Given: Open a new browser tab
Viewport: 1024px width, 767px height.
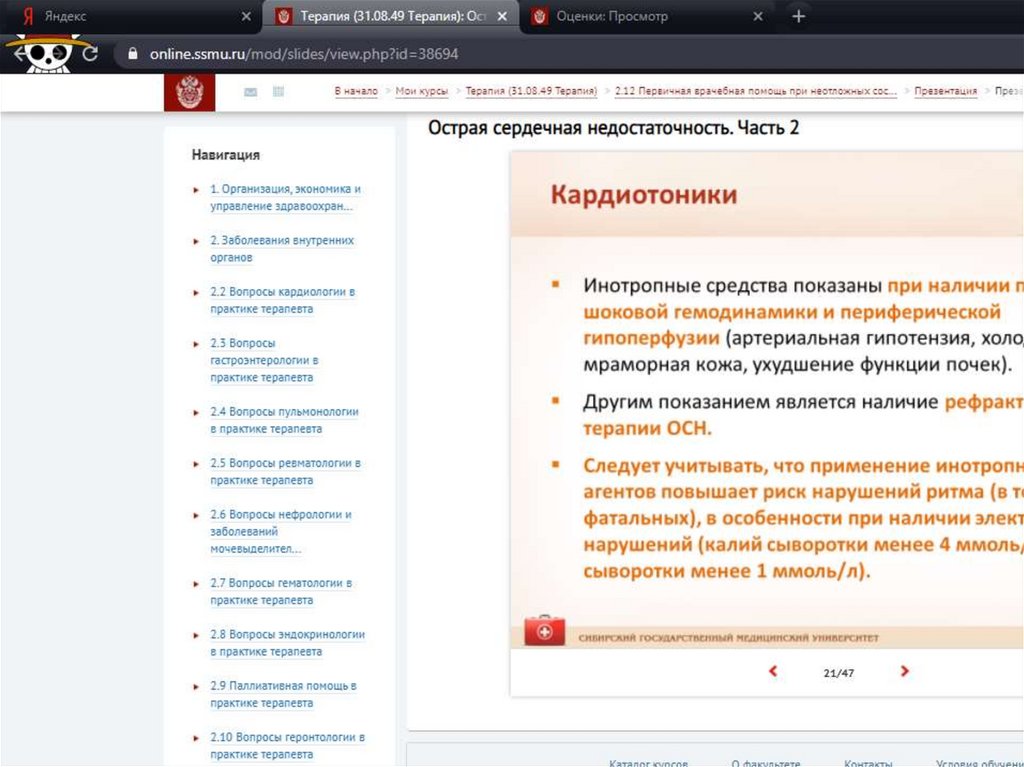Looking at the screenshot, I should pos(798,17).
